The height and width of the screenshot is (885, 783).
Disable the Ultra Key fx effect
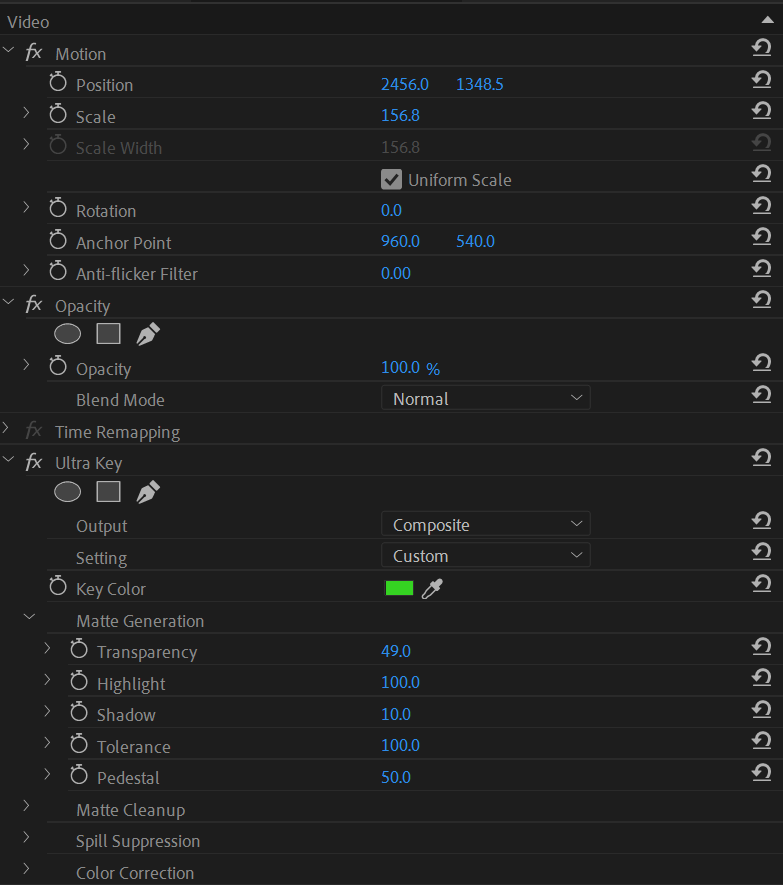point(34,463)
